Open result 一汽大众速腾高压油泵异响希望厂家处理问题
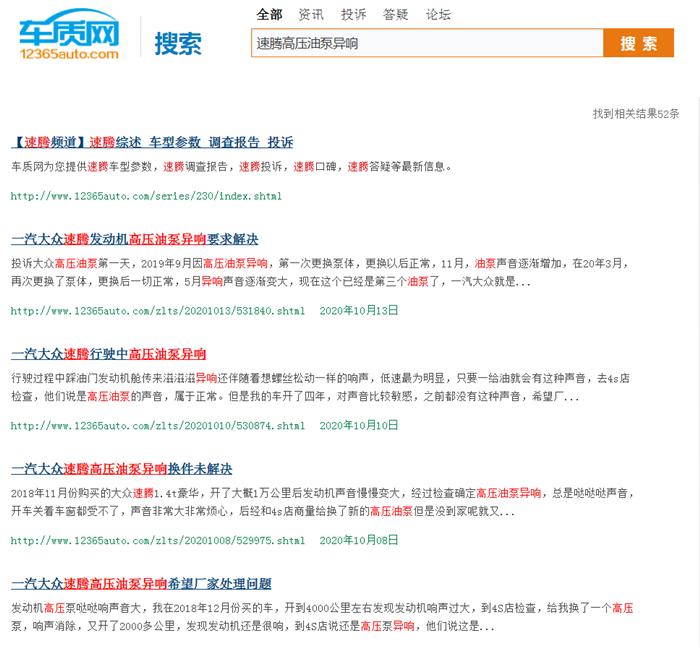The image size is (700, 648). pyautogui.click(x=141, y=583)
